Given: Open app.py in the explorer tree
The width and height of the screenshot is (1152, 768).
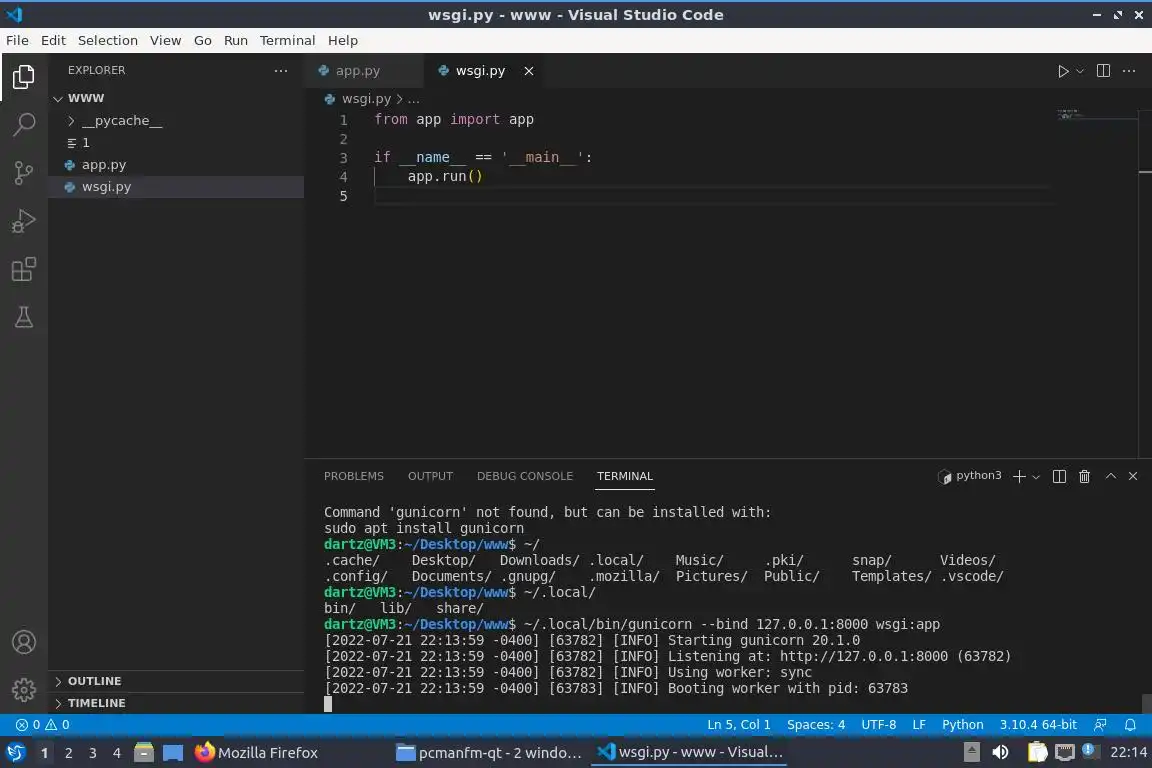Looking at the screenshot, I should (x=176, y=165).
